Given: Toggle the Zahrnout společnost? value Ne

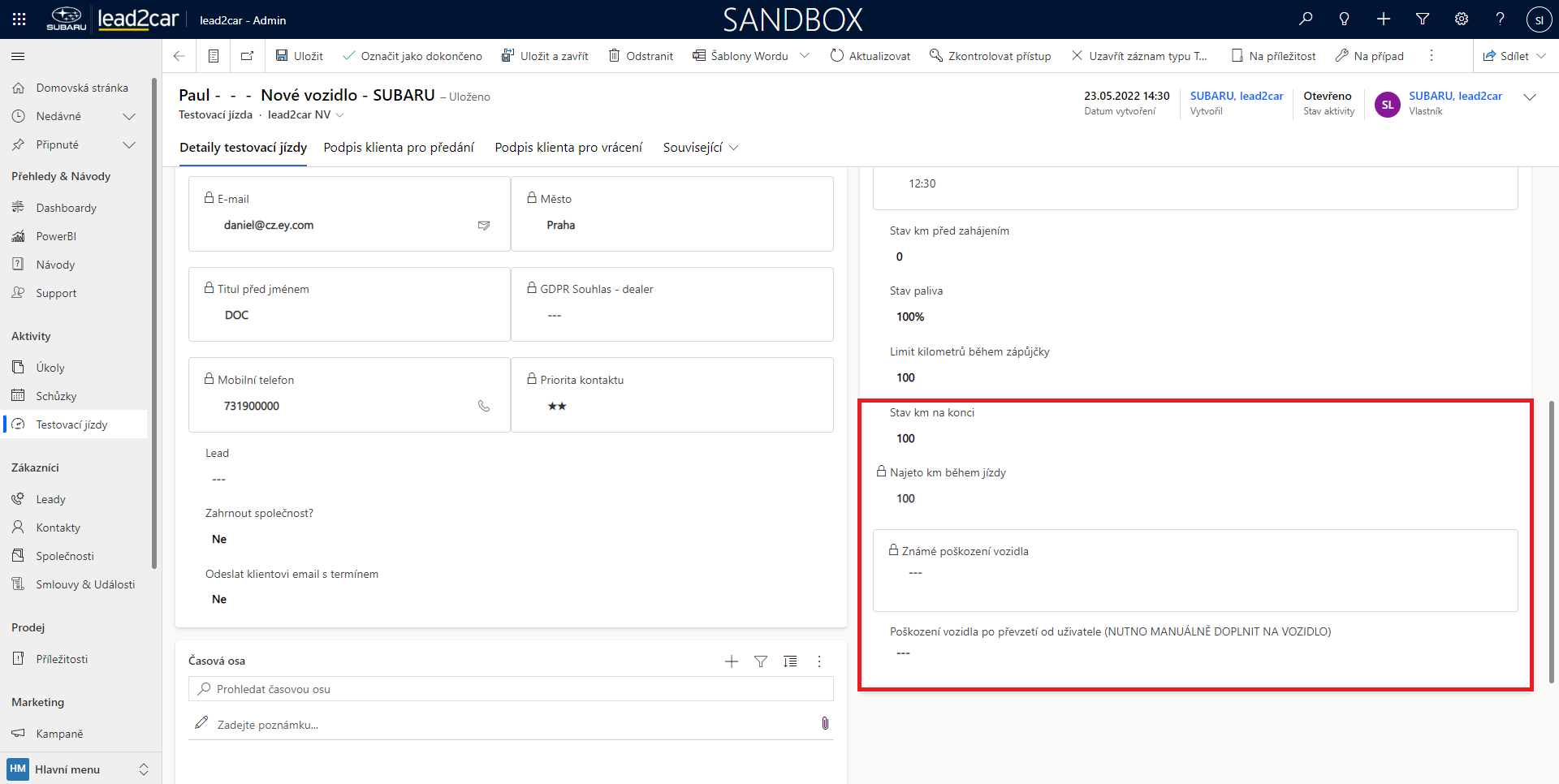Looking at the screenshot, I should pyautogui.click(x=219, y=539).
